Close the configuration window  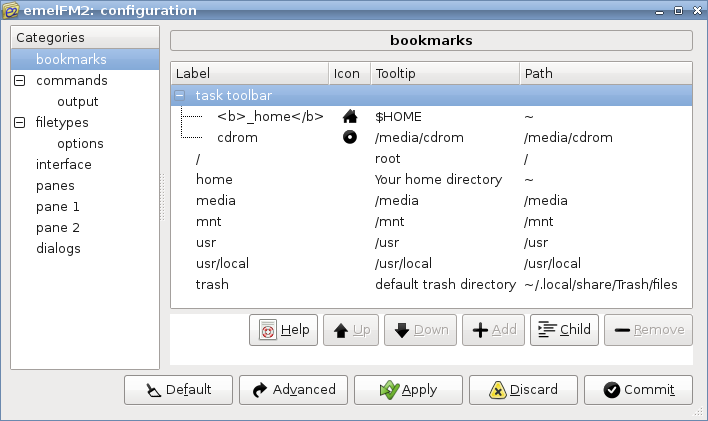pyautogui.click(x=697, y=10)
